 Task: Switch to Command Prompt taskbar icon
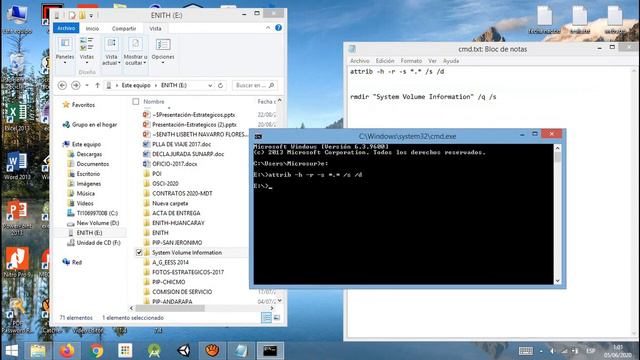(270, 351)
